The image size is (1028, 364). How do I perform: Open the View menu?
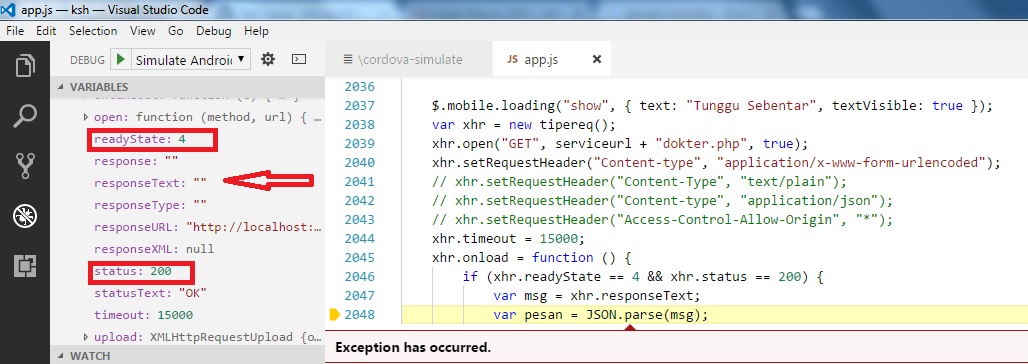pos(142,31)
